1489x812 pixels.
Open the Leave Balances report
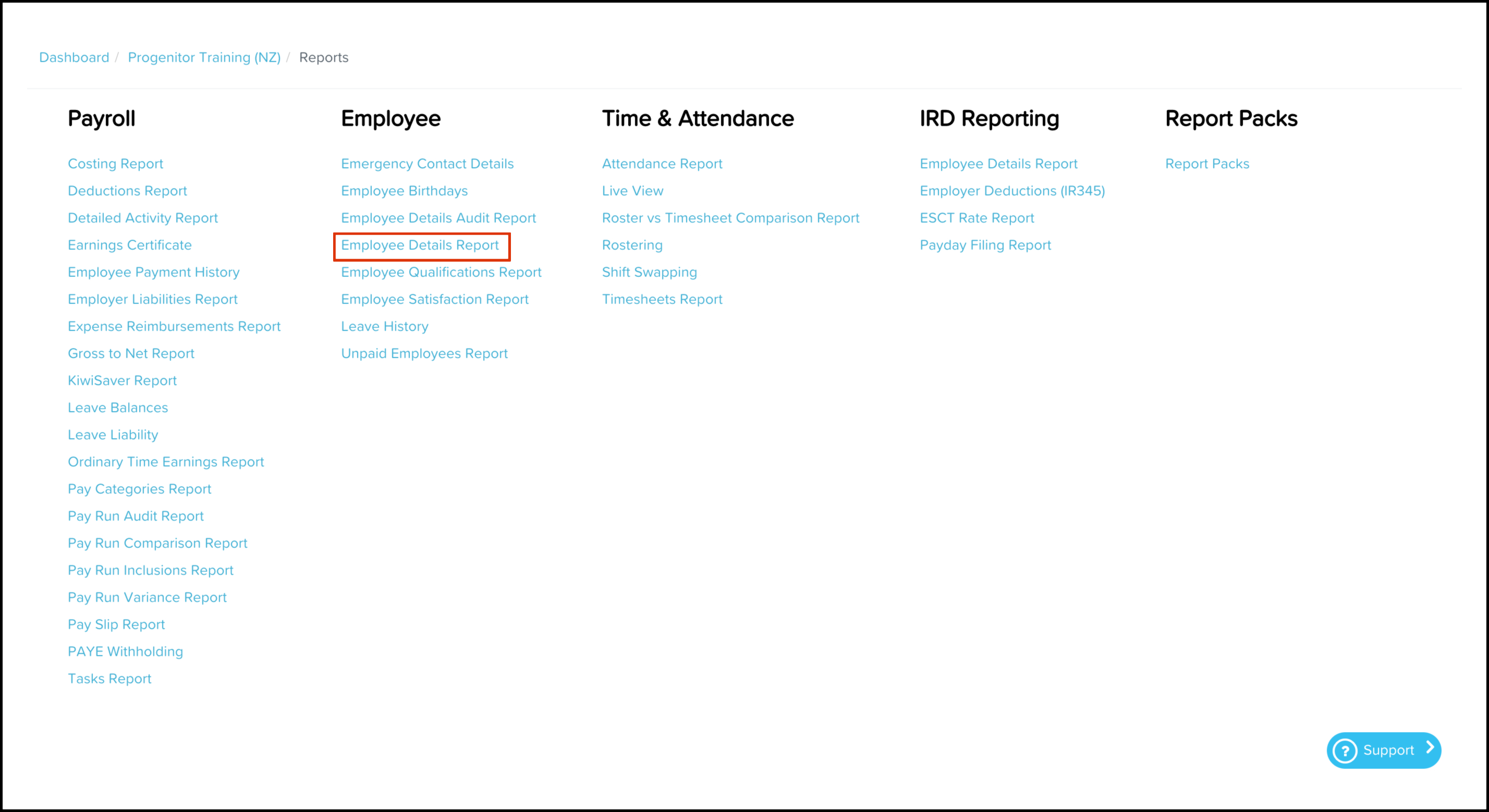[118, 408]
